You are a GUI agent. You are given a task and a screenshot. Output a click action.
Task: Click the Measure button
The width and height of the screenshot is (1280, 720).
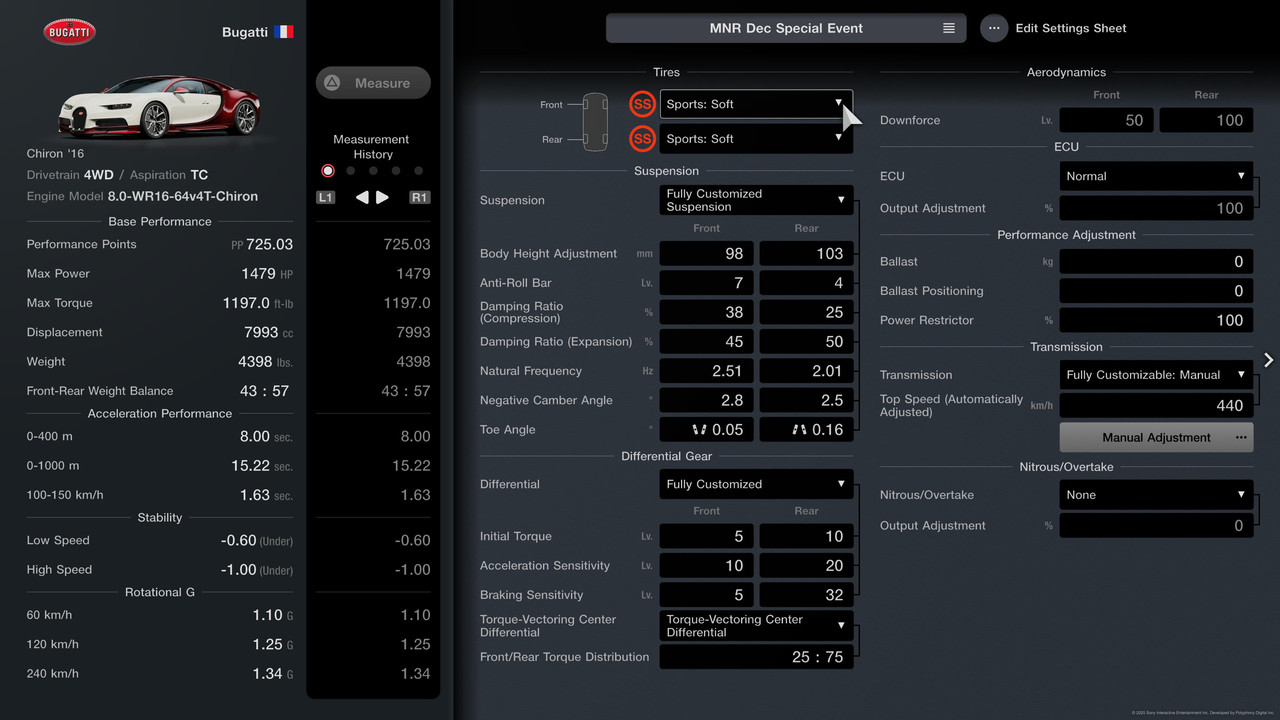click(373, 83)
